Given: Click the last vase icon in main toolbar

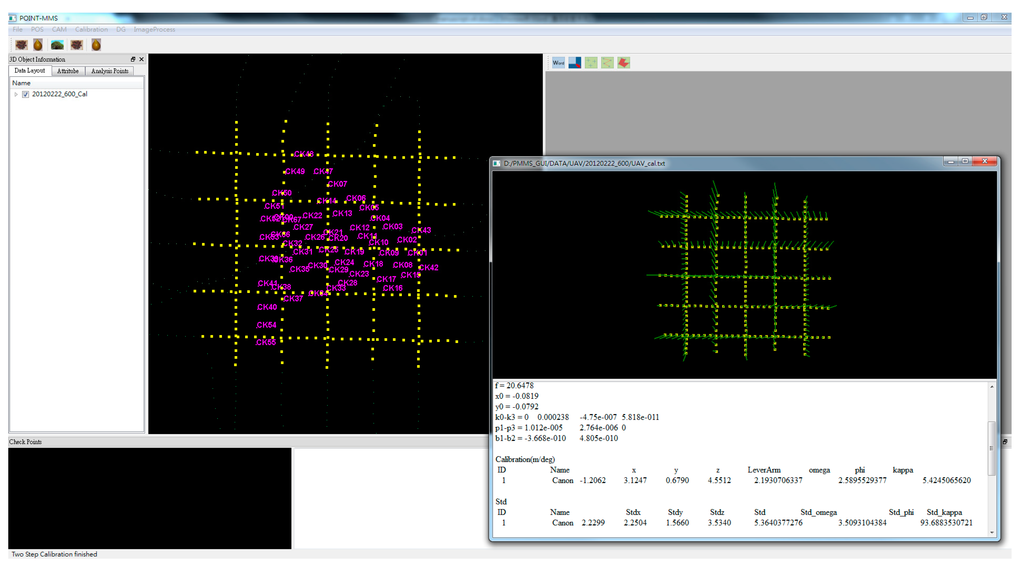Looking at the screenshot, I should click(x=96, y=44).
